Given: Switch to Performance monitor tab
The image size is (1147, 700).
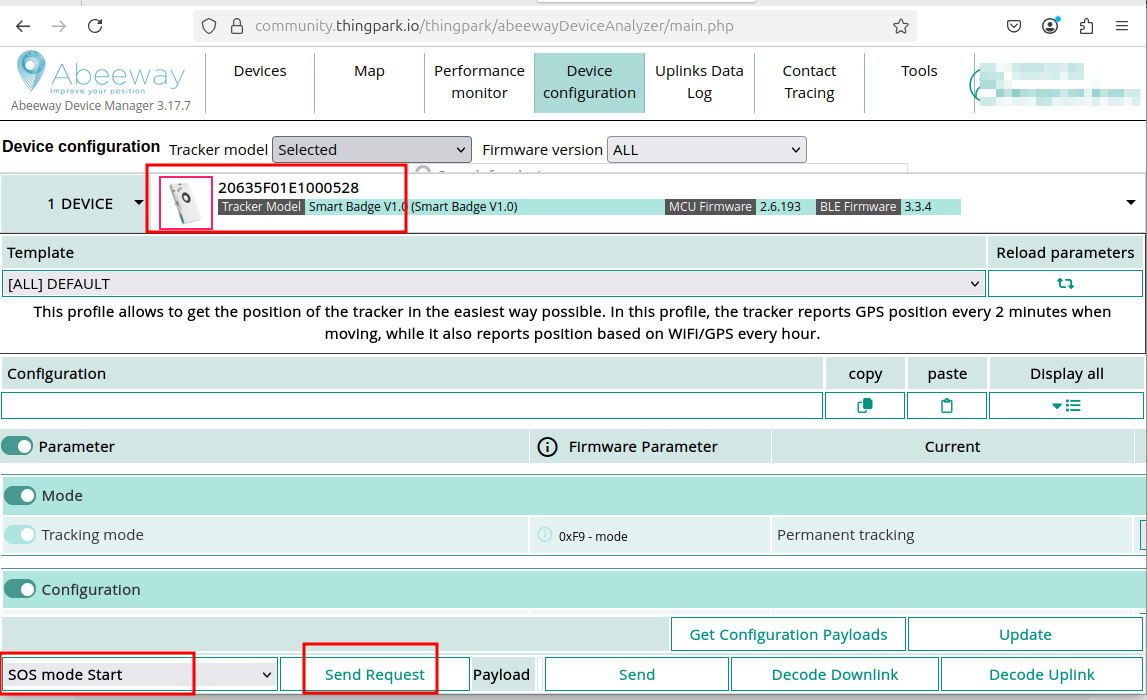Looking at the screenshot, I should point(479,82).
